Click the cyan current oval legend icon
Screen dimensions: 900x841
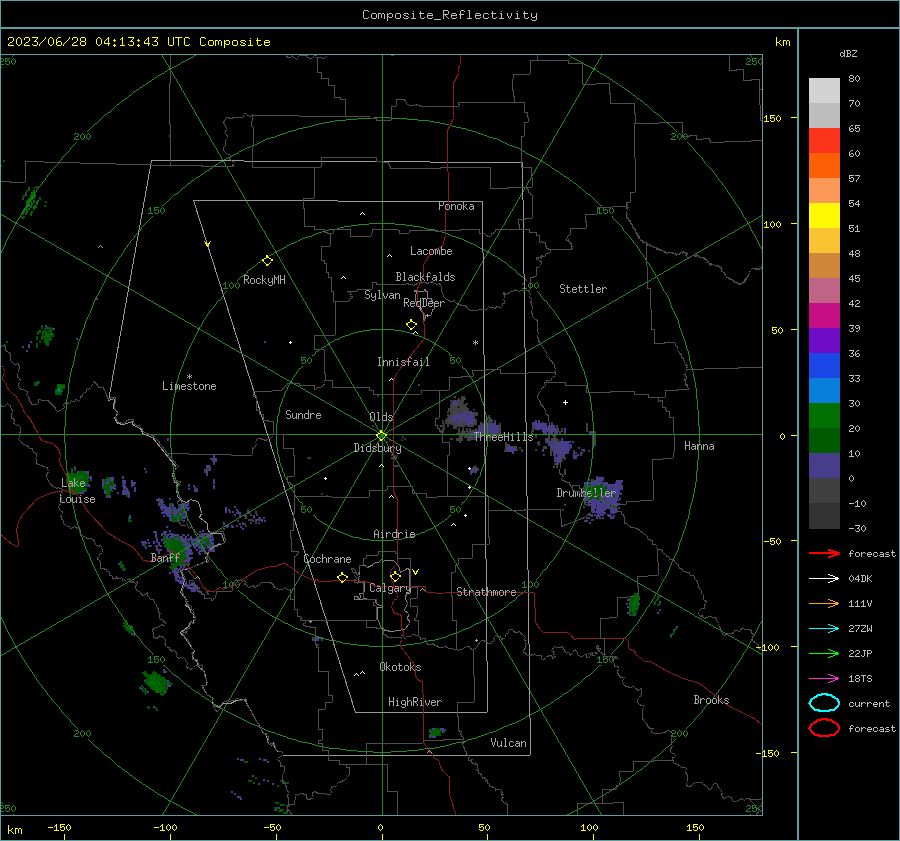pyautogui.click(x=824, y=703)
